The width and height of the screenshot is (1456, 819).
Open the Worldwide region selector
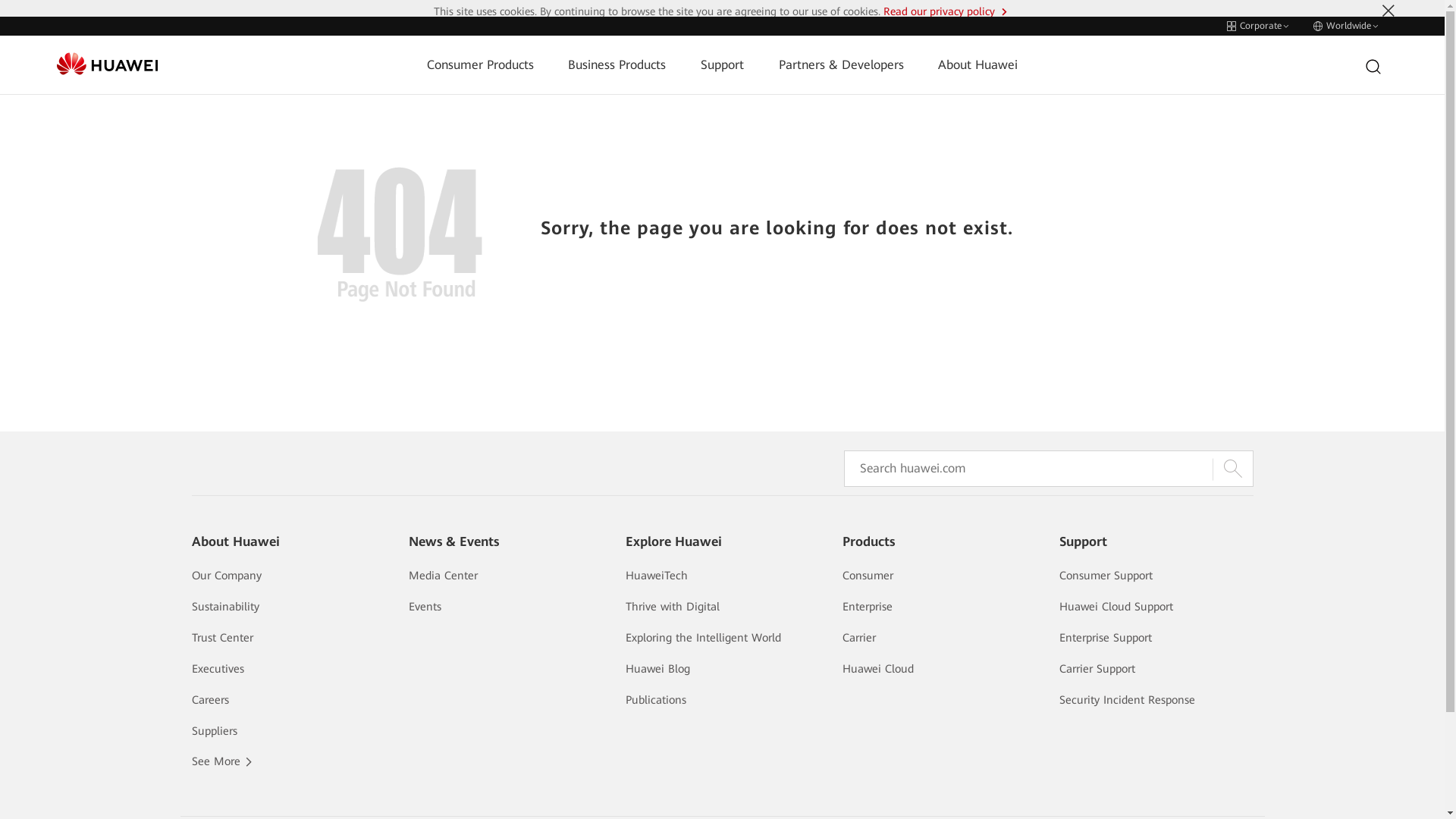coord(1345,26)
